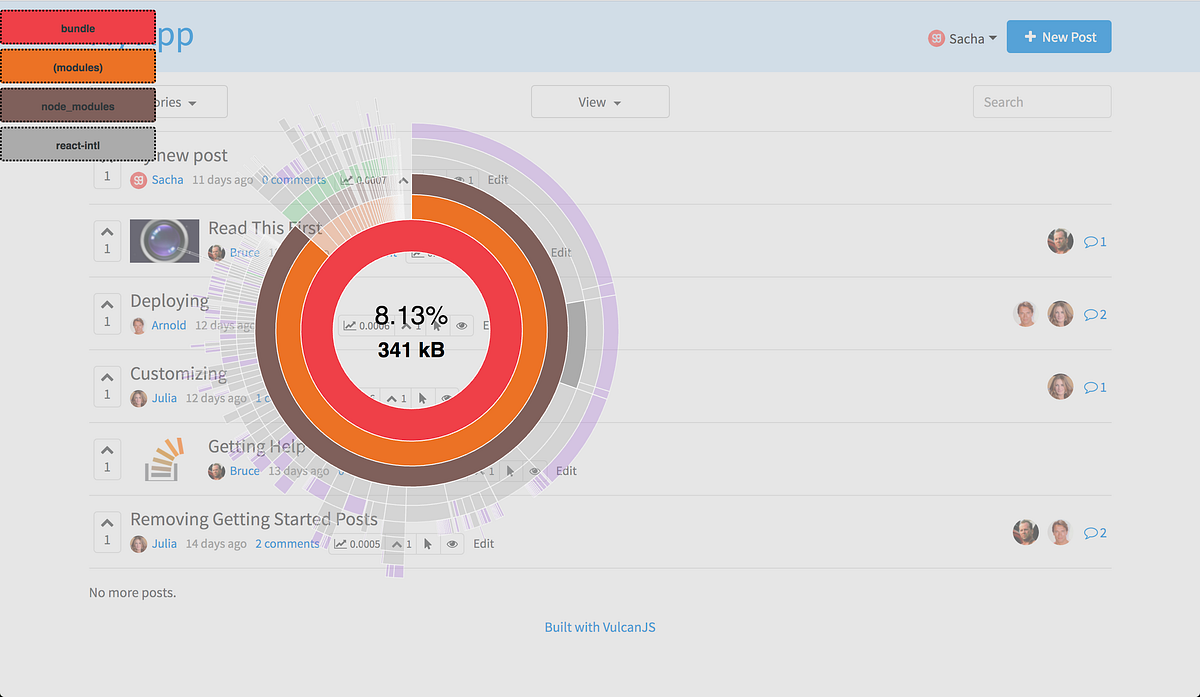Open the Sacha user dropdown
Image resolution: width=1200 pixels, height=697 pixels.
(x=962, y=38)
